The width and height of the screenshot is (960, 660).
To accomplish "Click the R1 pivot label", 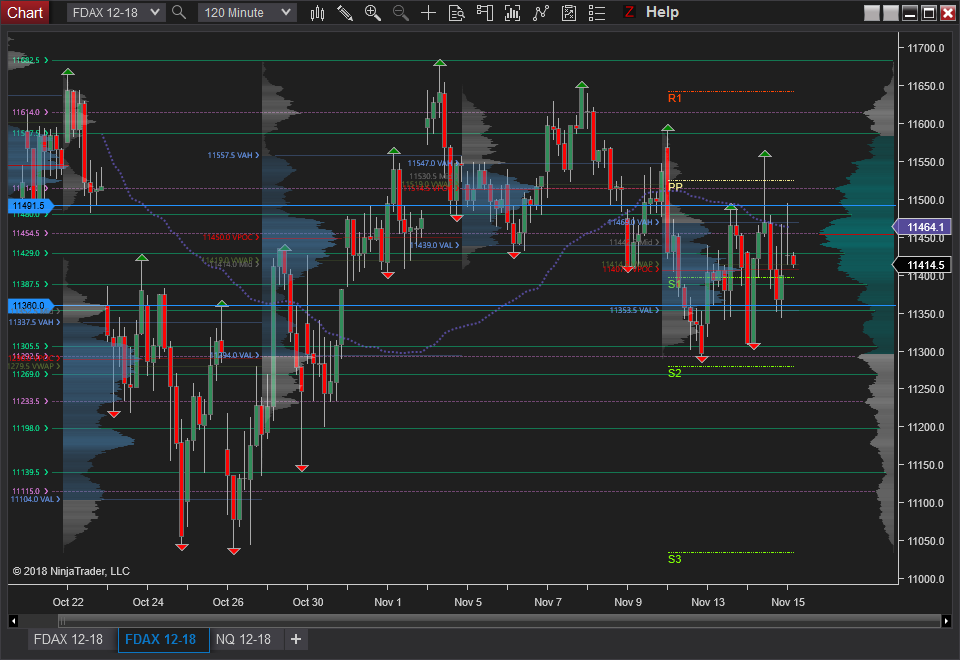I will pyautogui.click(x=675, y=98).
